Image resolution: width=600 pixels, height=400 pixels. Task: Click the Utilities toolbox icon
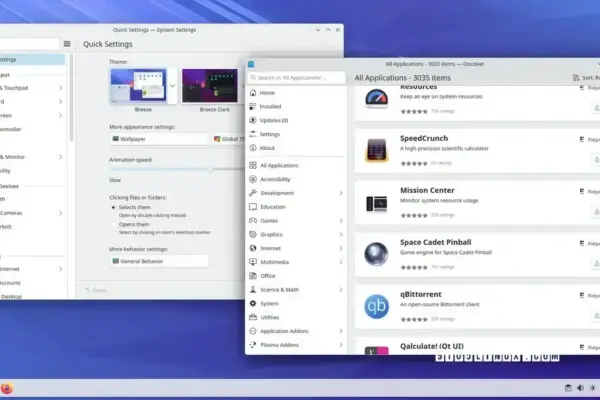point(253,317)
